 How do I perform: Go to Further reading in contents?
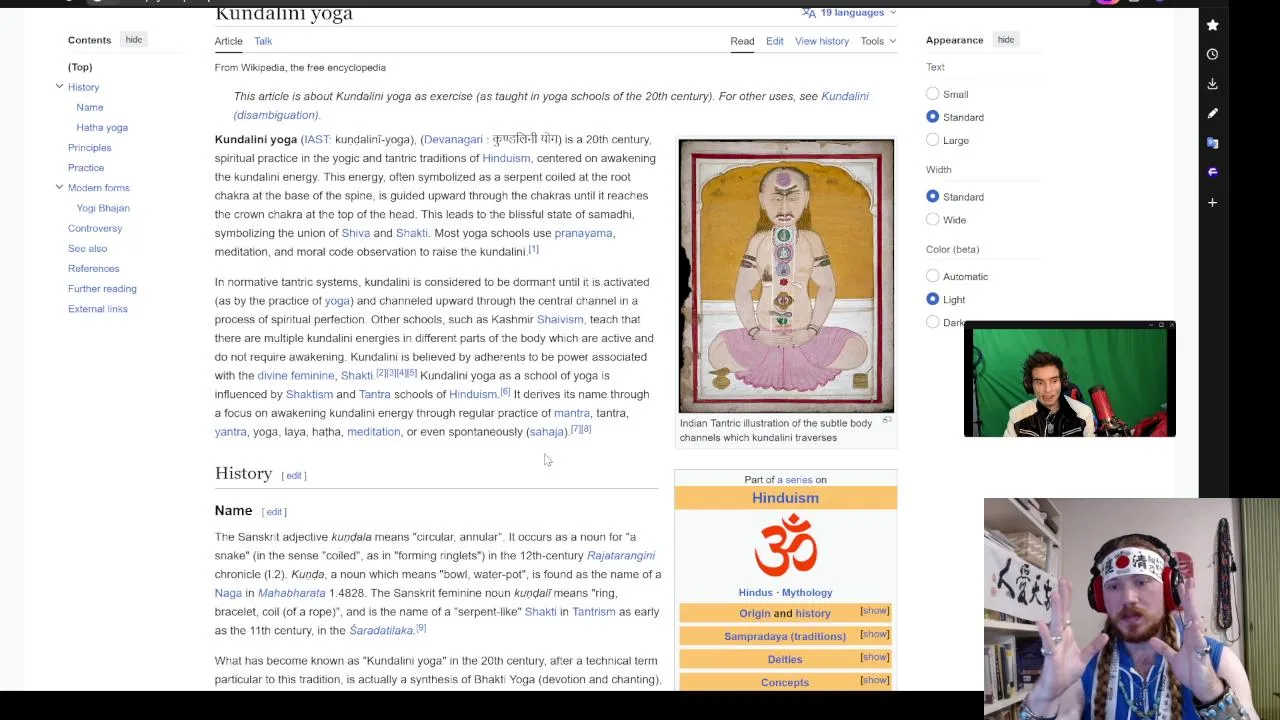tap(102, 288)
